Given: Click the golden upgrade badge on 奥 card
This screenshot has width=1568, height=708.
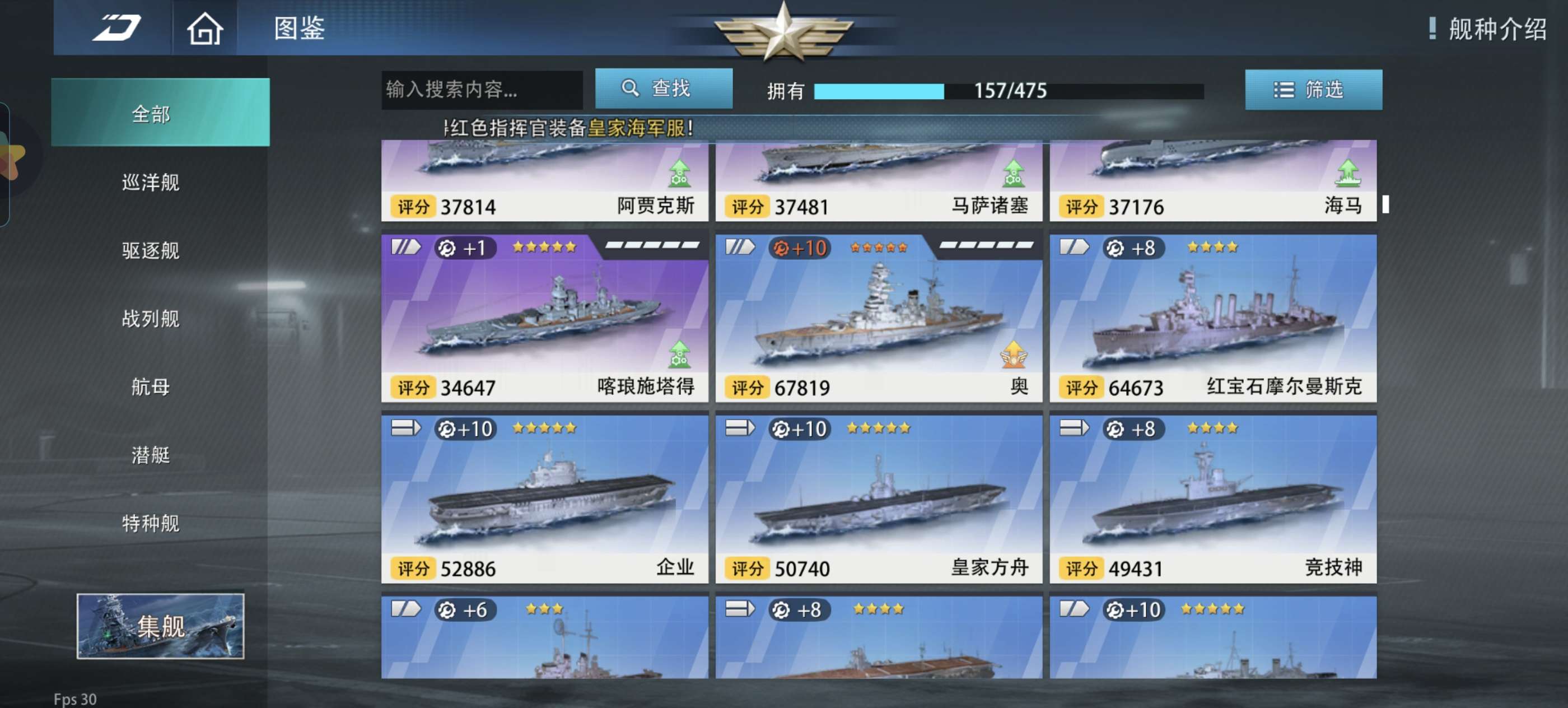Looking at the screenshot, I should point(1014,355).
